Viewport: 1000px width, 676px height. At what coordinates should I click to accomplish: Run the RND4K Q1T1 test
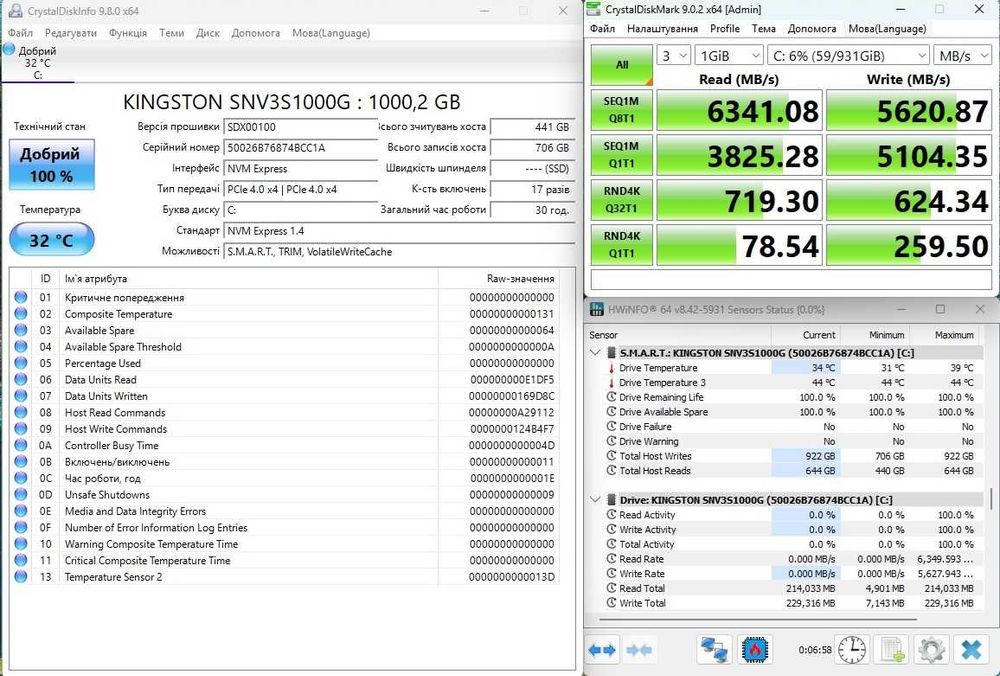coord(622,244)
